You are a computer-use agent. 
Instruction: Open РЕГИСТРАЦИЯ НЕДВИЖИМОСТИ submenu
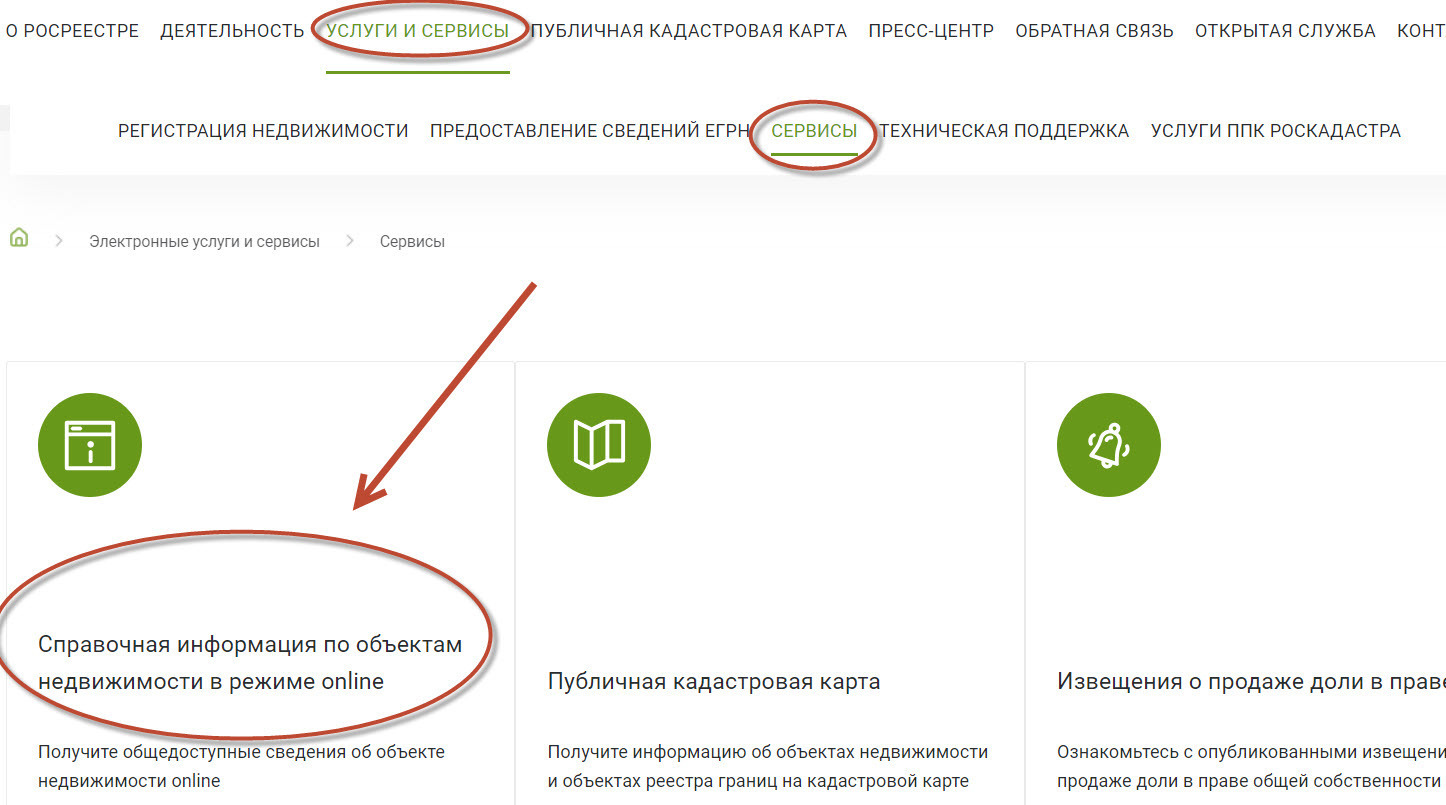pyautogui.click(x=263, y=130)
